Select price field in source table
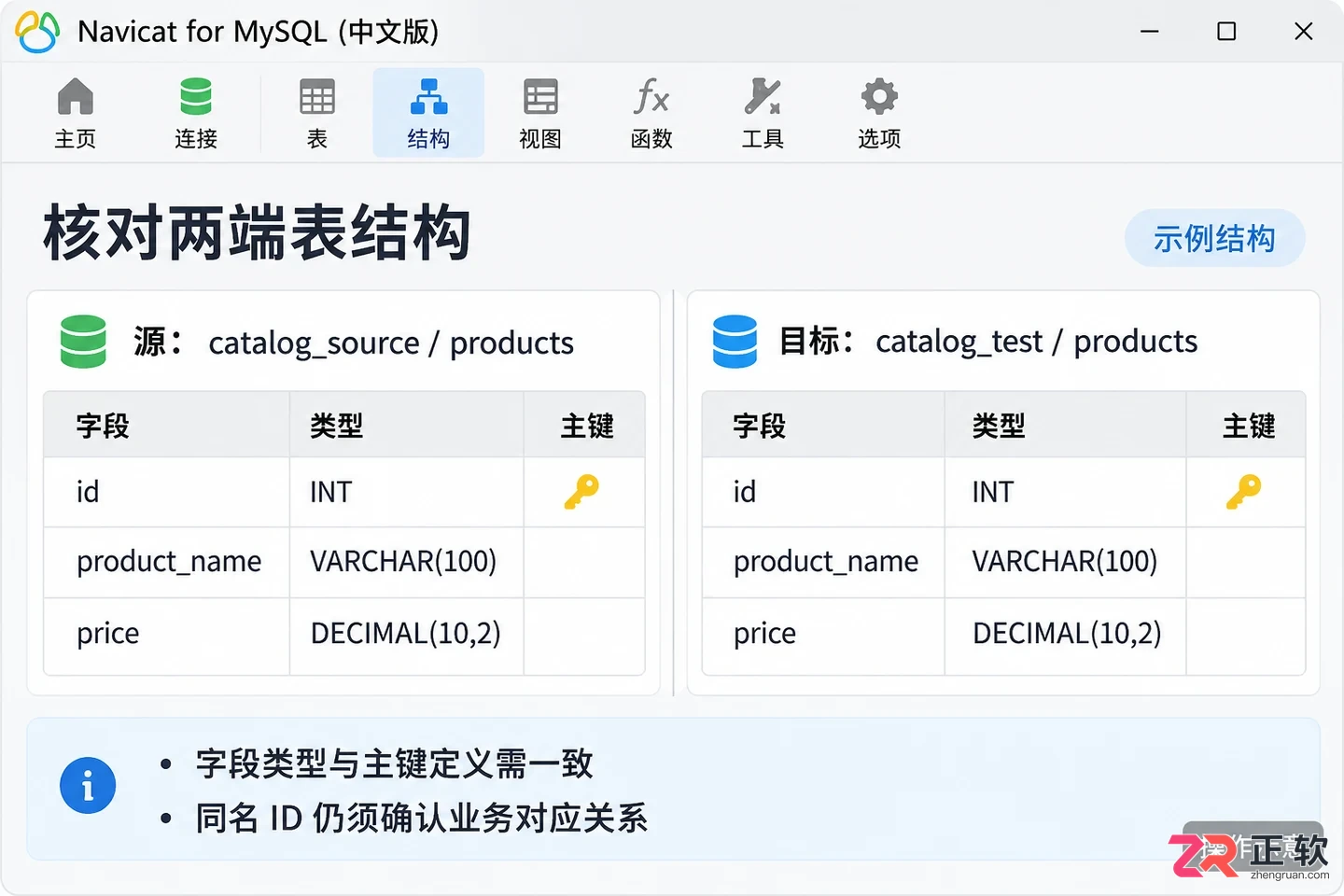 tap(108, 634)
